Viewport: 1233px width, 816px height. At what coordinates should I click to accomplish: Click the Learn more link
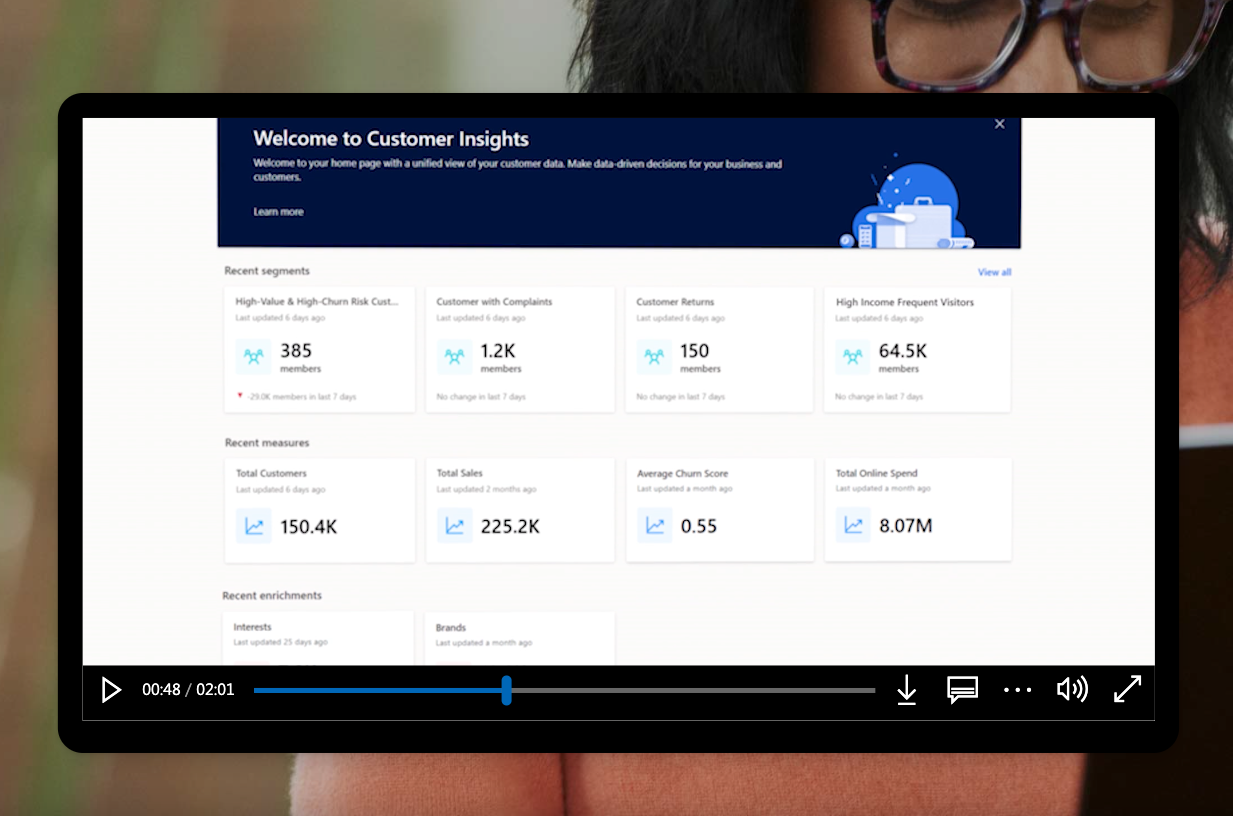click(x=278, y=212)
